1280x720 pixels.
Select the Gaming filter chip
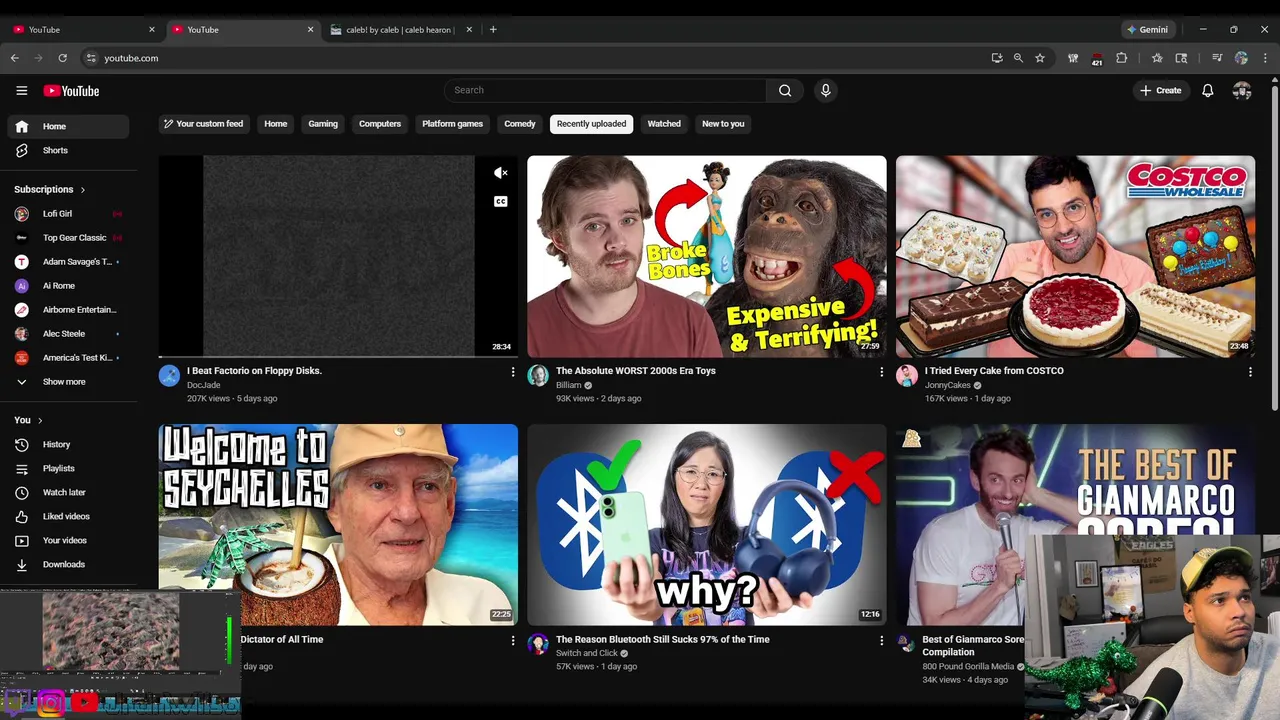[323, 124]
